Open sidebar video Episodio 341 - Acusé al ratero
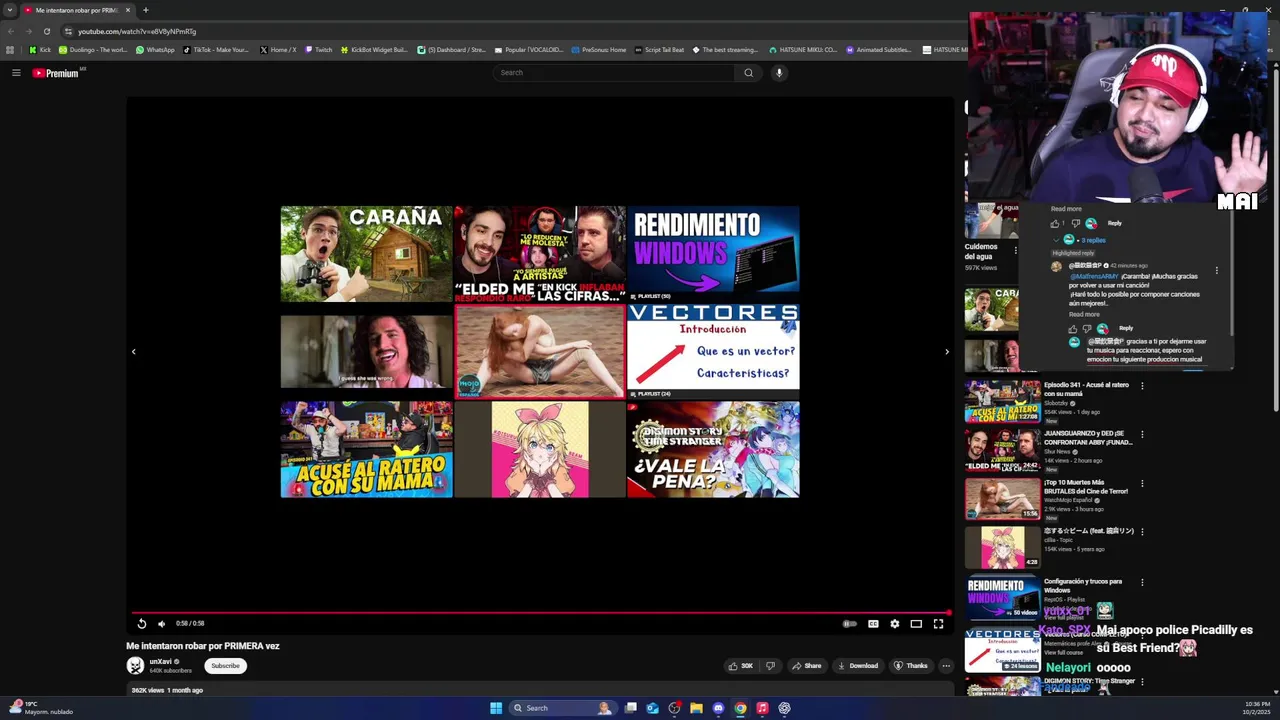Viewport: 1280px width, 720px height. 1086,389
